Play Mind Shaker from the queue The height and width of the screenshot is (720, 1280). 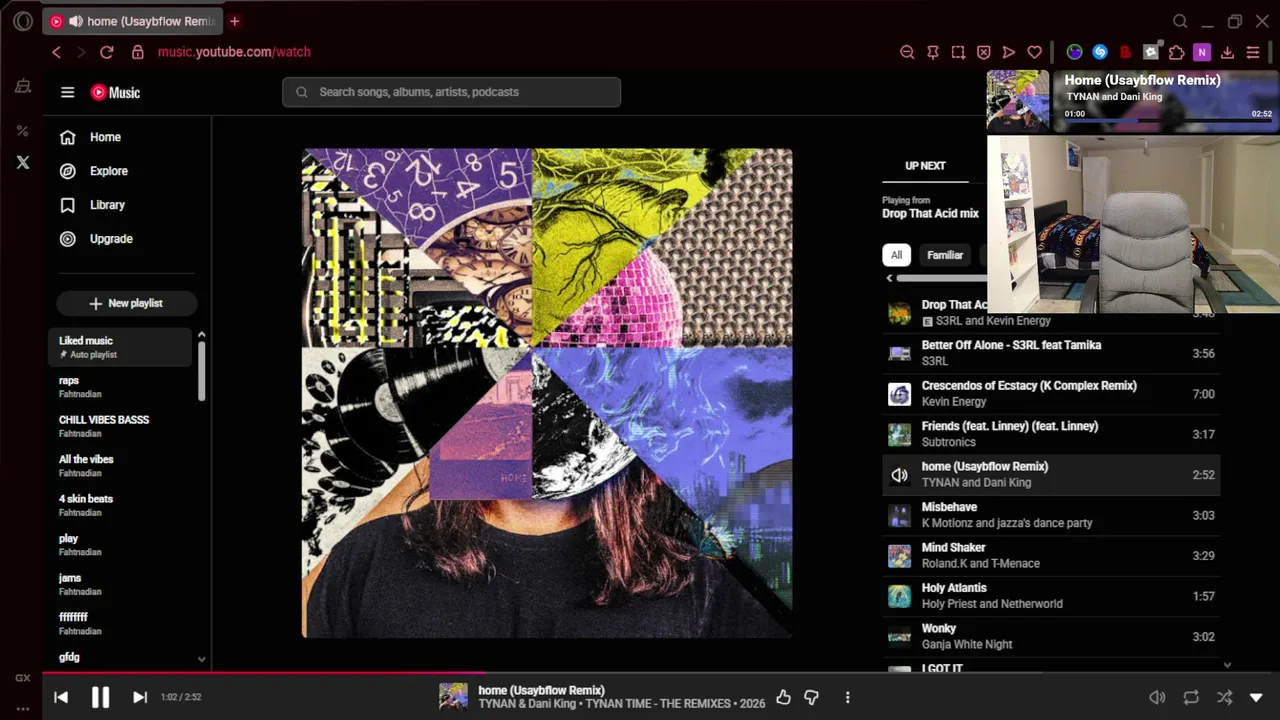coord(1051,556)
